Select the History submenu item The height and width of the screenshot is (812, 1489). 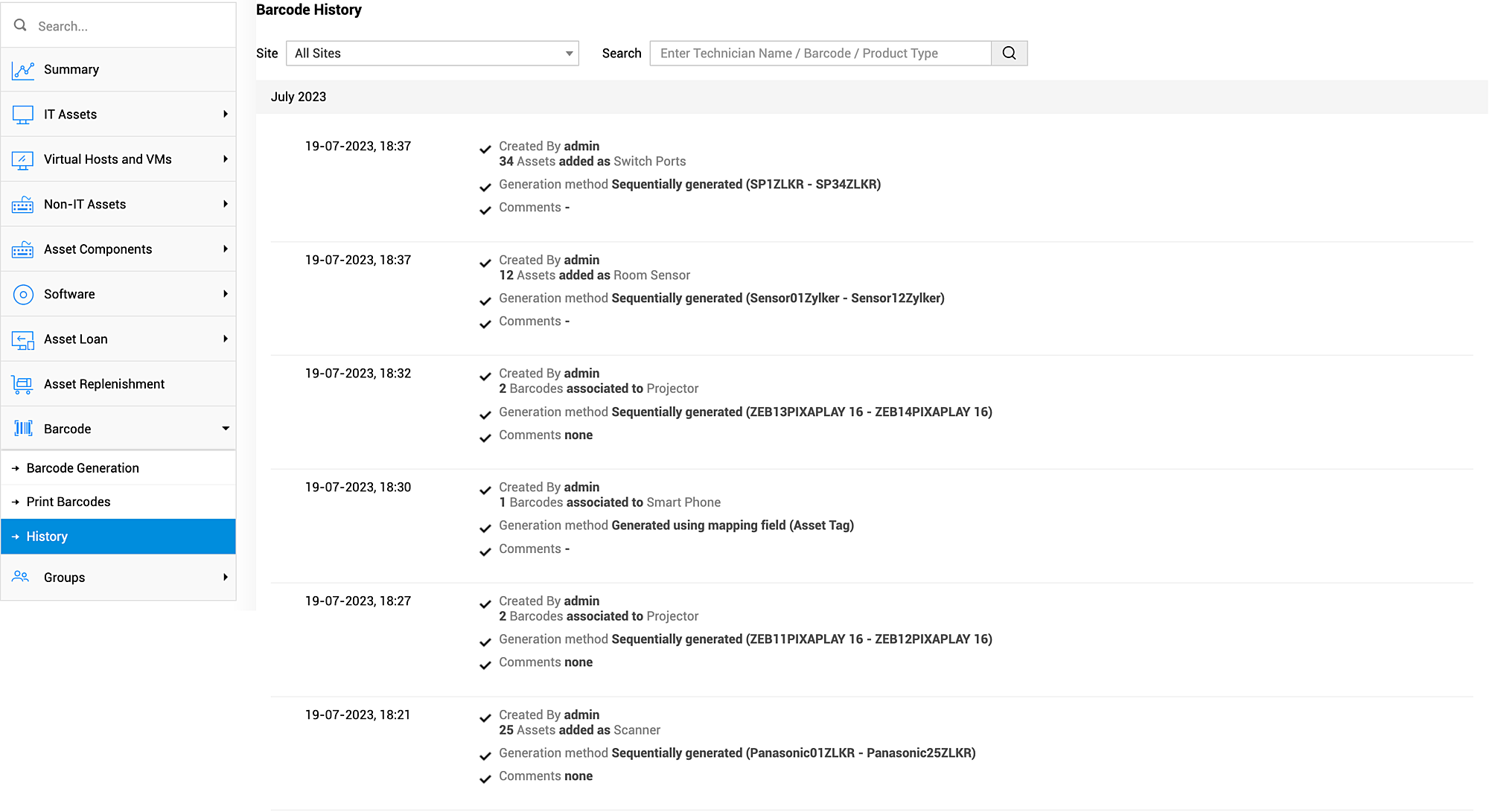click(x=47, y=537)
